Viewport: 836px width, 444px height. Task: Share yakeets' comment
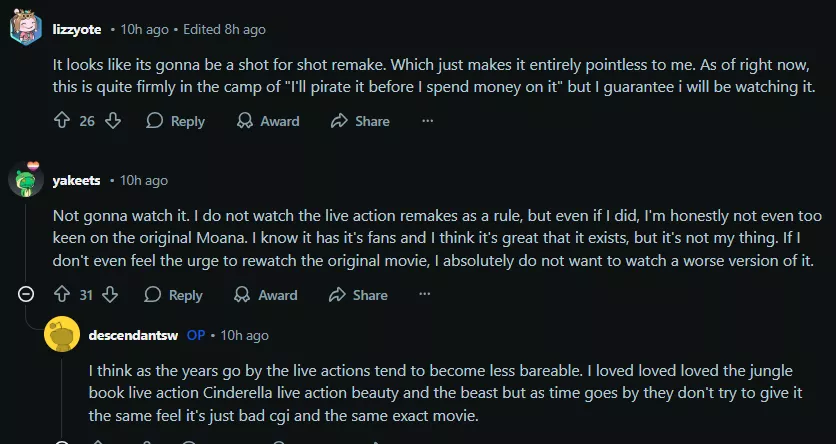[x=358, y=295]
